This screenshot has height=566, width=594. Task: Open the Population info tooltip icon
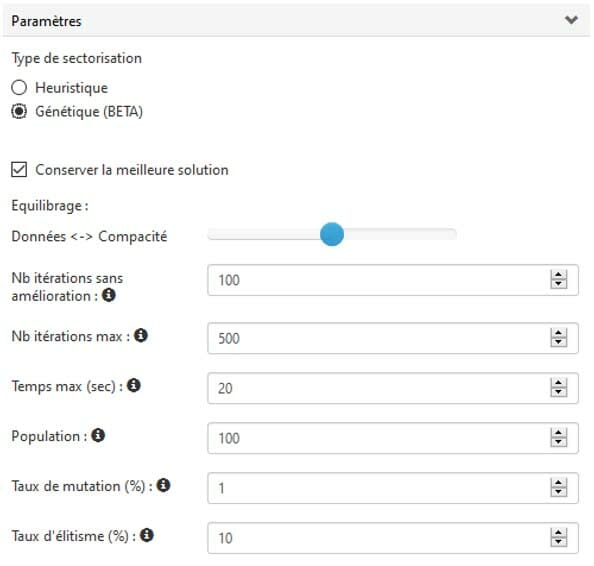(x=98, y=435)
